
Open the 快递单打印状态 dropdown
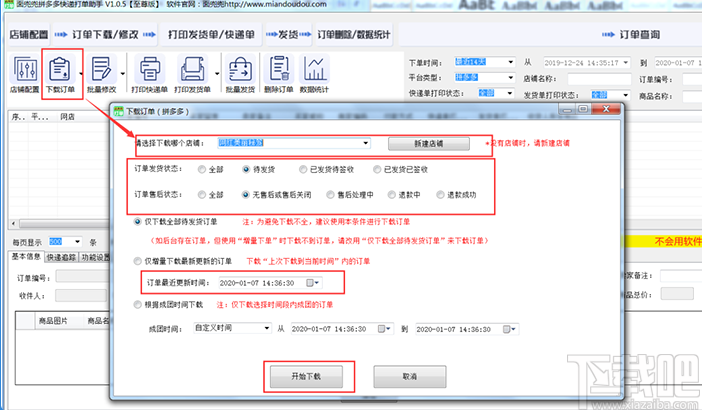click(x=510, y=93)
